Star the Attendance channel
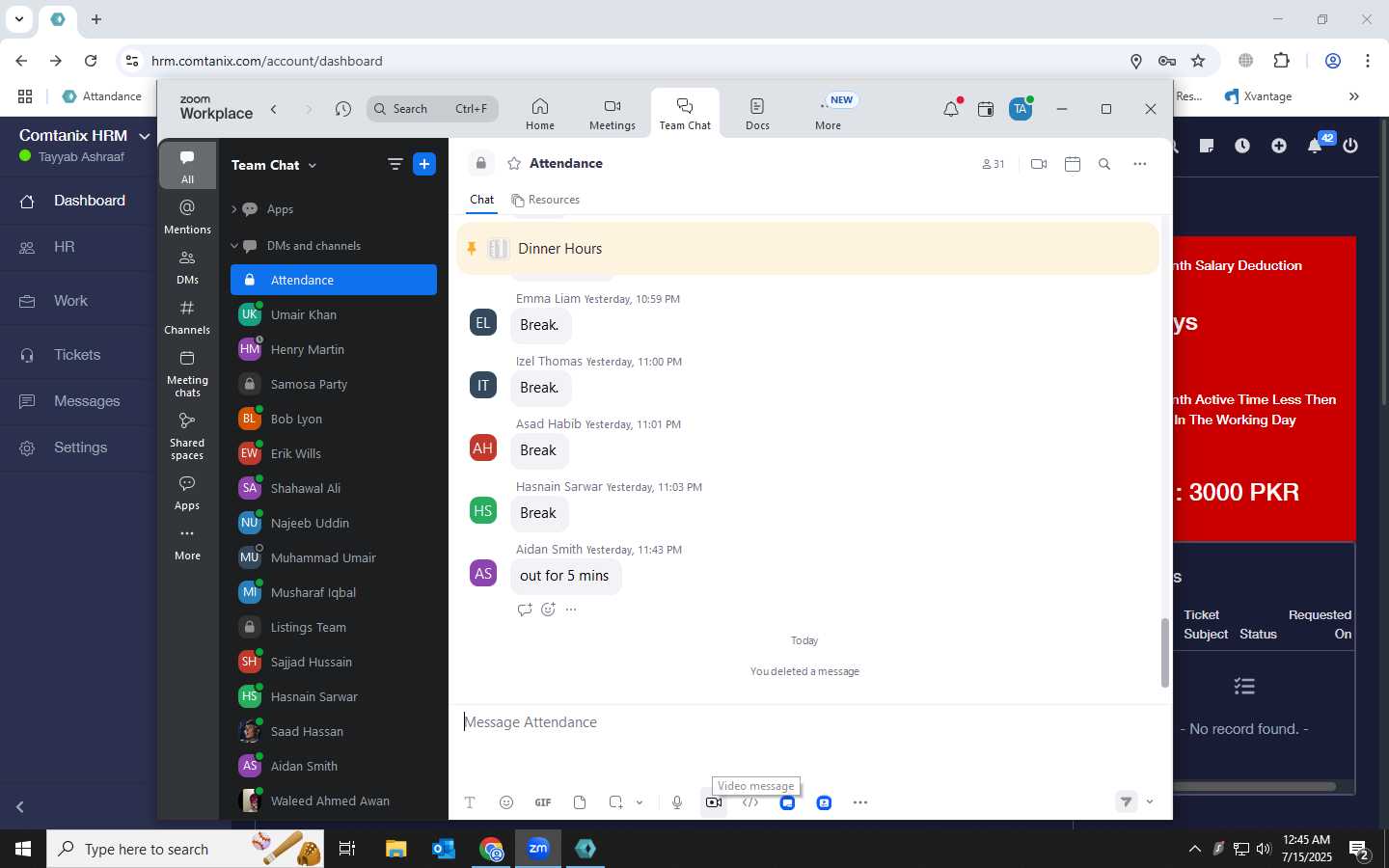1389x868 pixels. click(x=514, y=164)
